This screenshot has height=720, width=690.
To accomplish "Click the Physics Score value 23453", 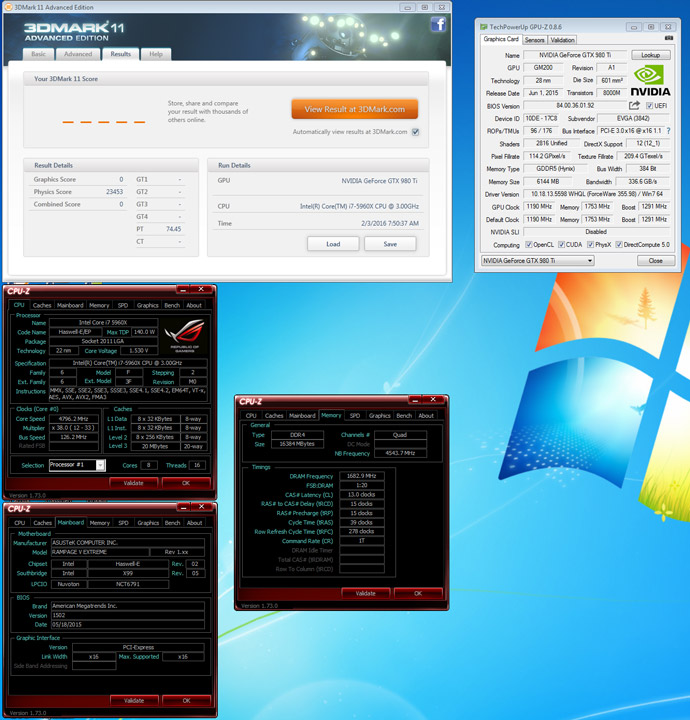I will 114,192.
